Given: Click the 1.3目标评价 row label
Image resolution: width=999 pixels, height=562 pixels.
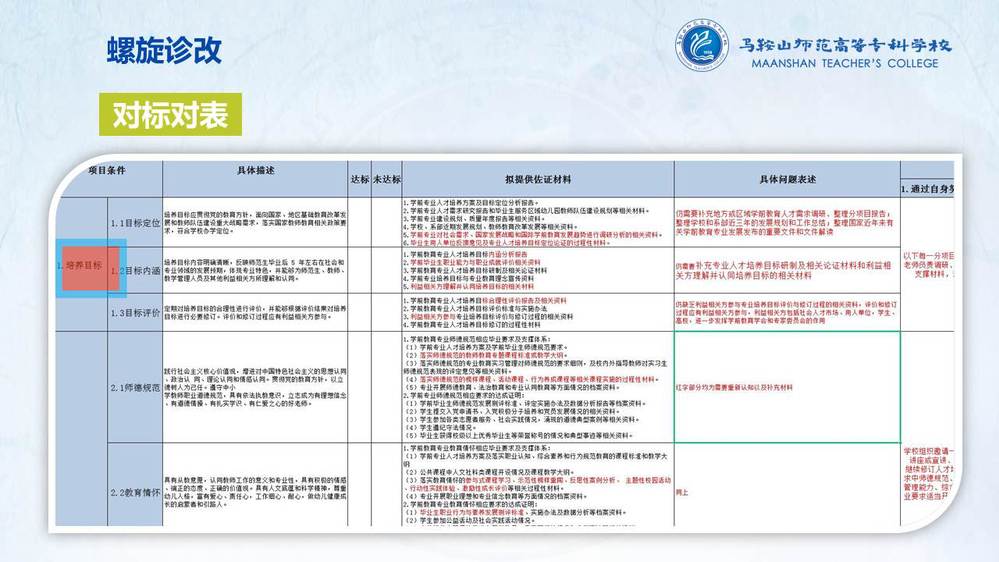Looking at the screenshot, I should [136, 313].
